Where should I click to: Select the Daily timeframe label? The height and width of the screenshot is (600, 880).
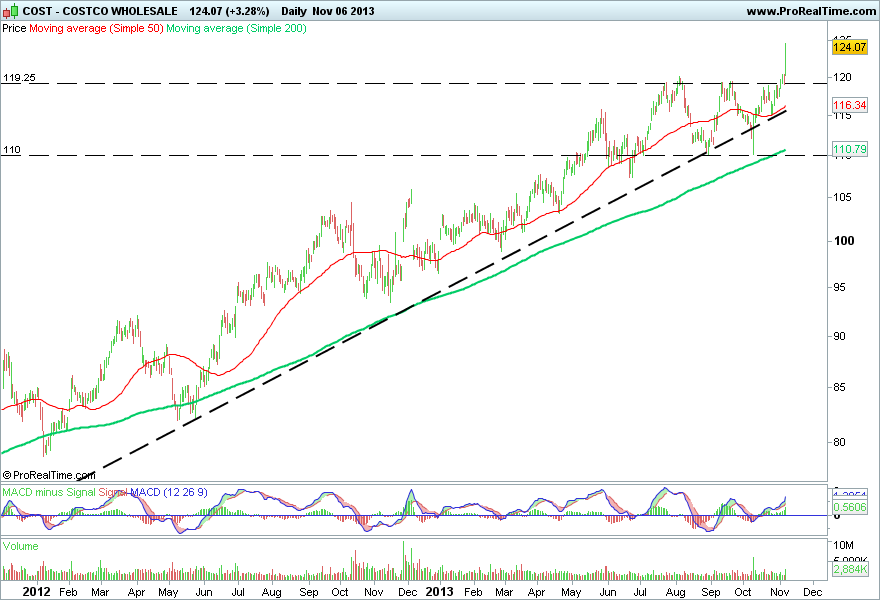294,11
